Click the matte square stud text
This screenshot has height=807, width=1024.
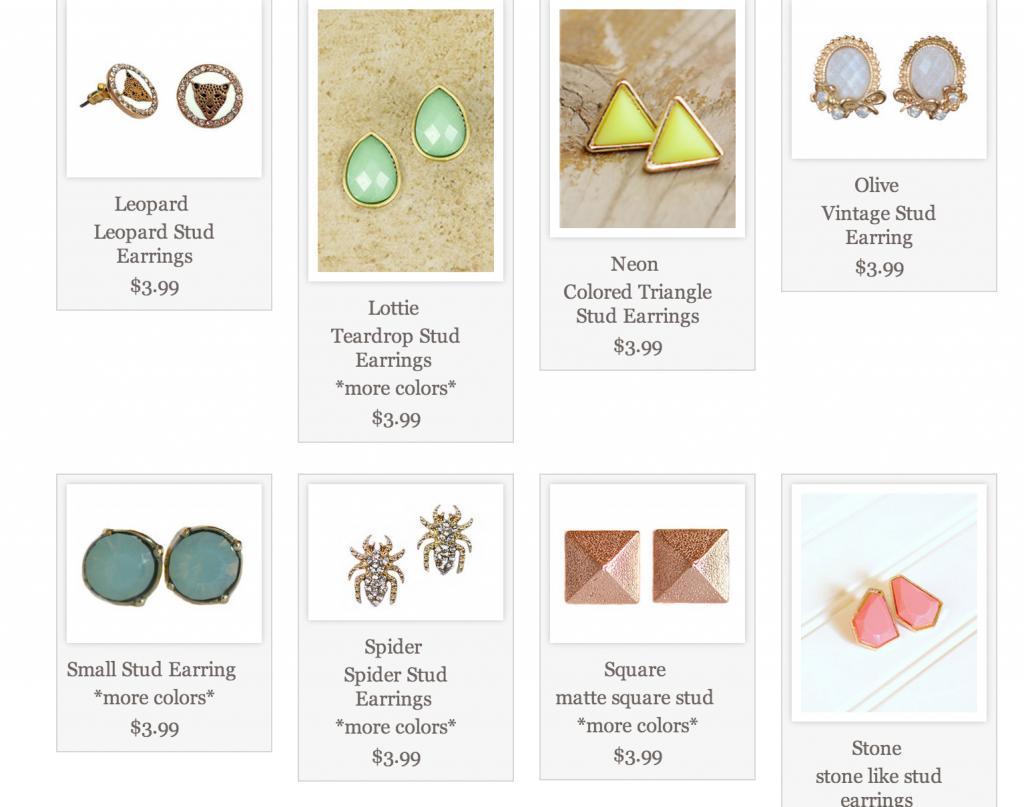coord(634,697)
